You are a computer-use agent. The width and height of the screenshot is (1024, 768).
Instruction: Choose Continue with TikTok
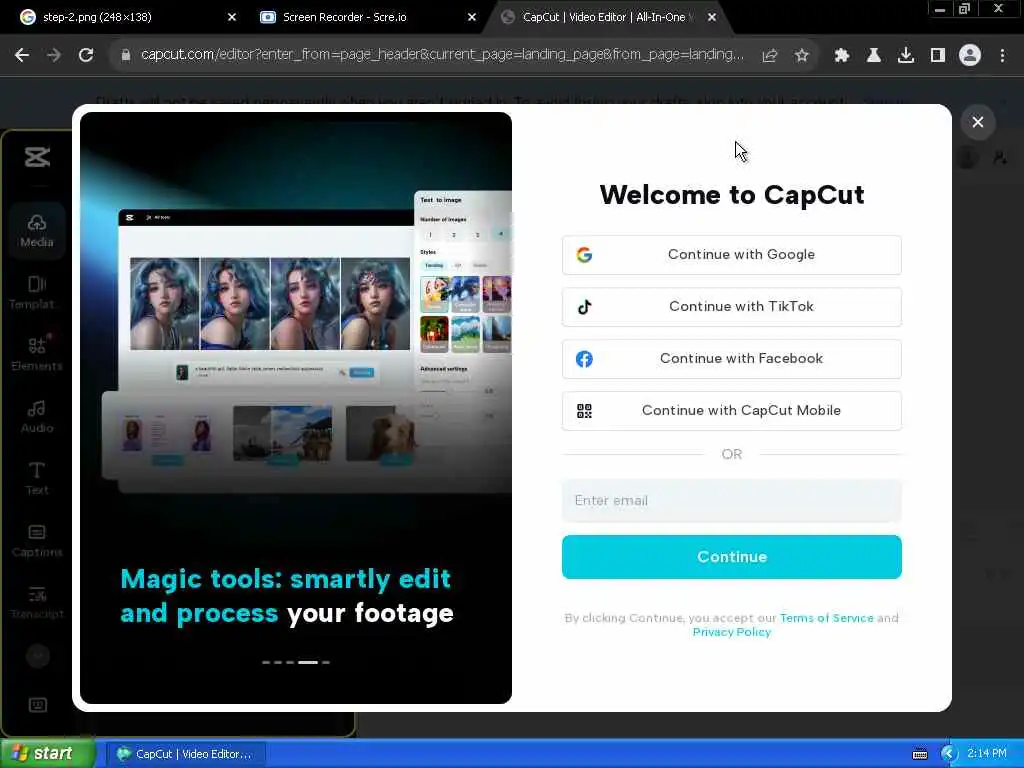tap(731, 307)
